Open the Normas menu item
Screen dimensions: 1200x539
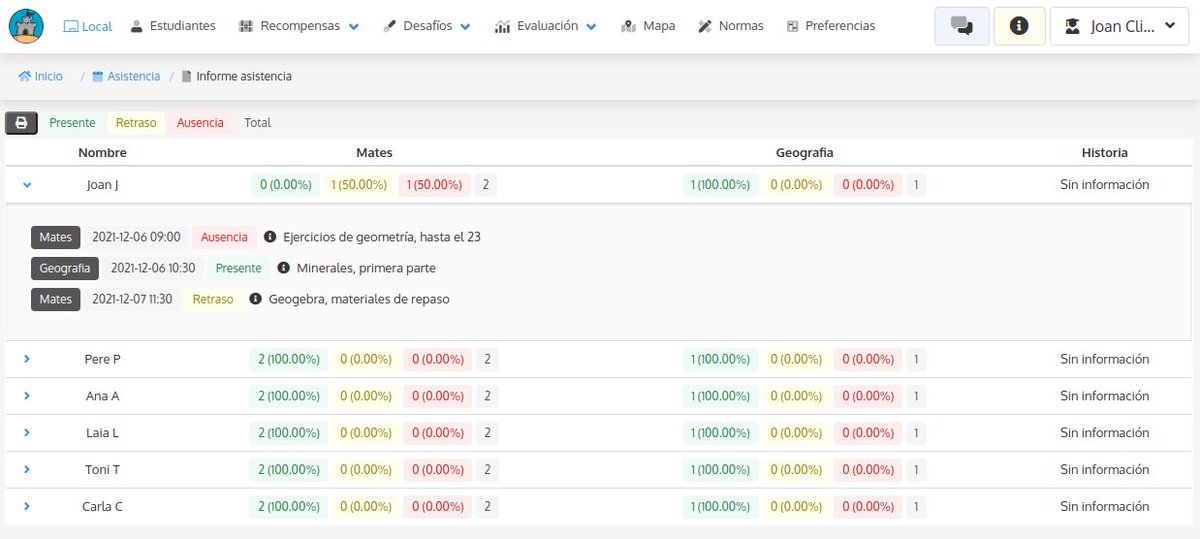pyautogui.click(x=731, y=26)
